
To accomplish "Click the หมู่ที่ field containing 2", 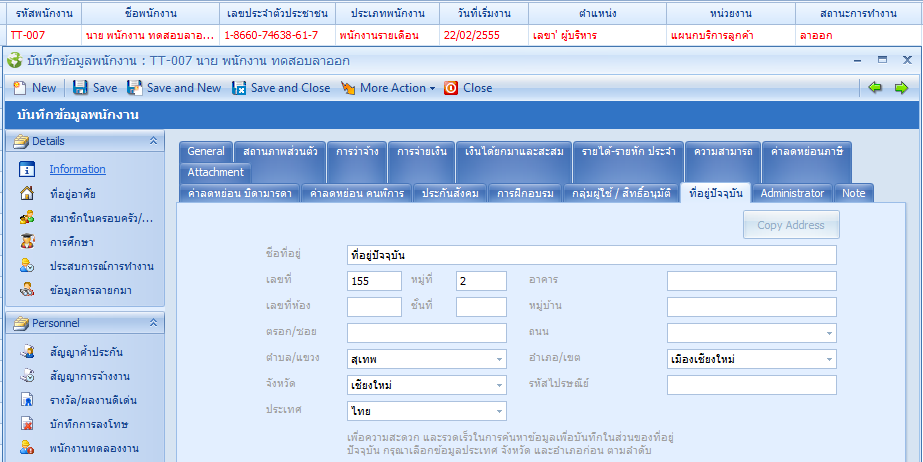I will point(481,281).
